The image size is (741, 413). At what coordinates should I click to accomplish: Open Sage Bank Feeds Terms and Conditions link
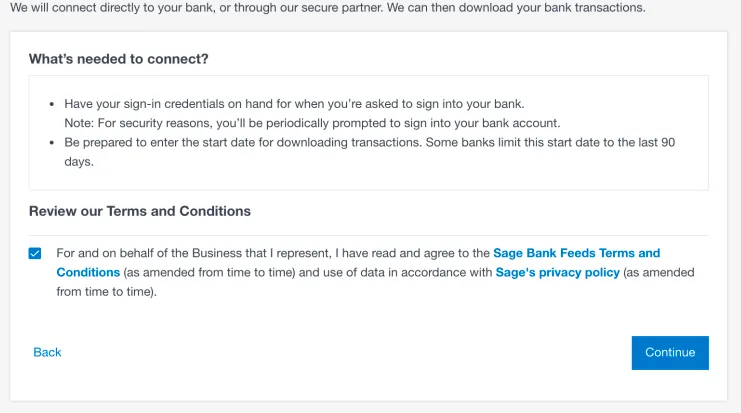click(576, 253)
